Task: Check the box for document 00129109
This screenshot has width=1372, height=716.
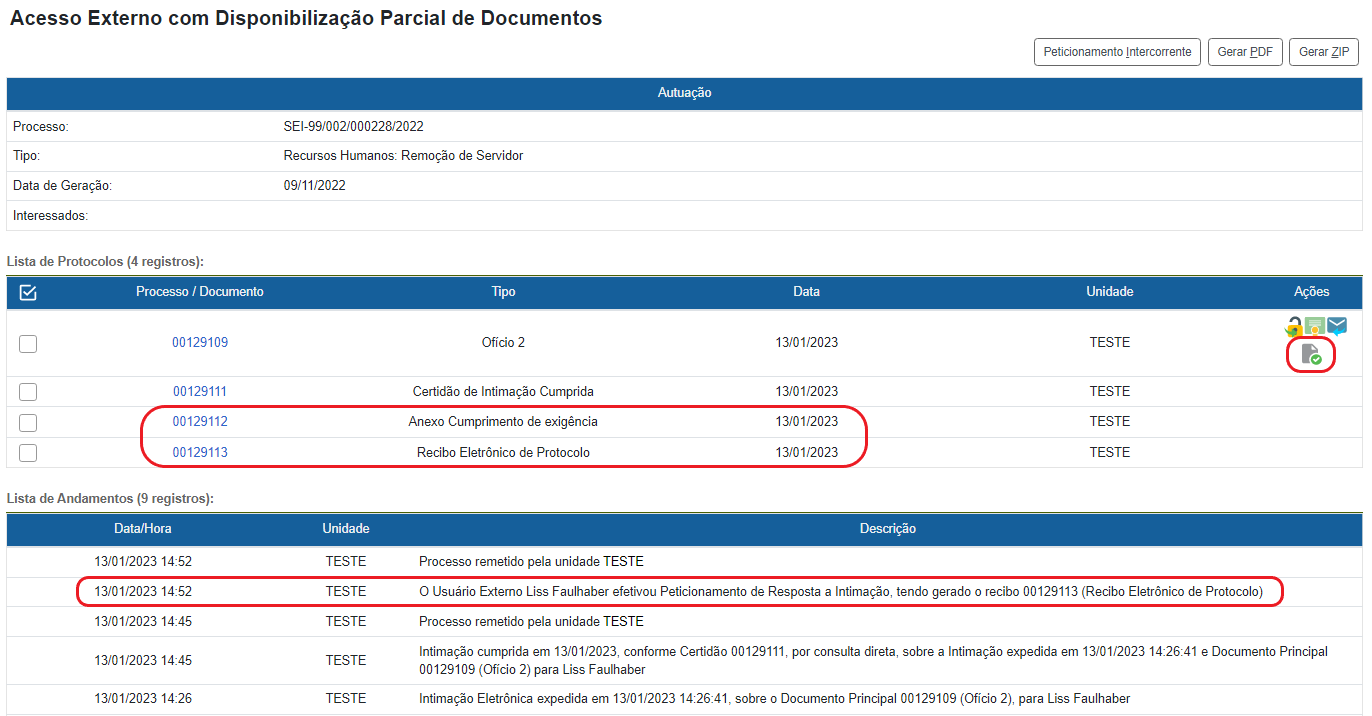Action: coord(28,343)
